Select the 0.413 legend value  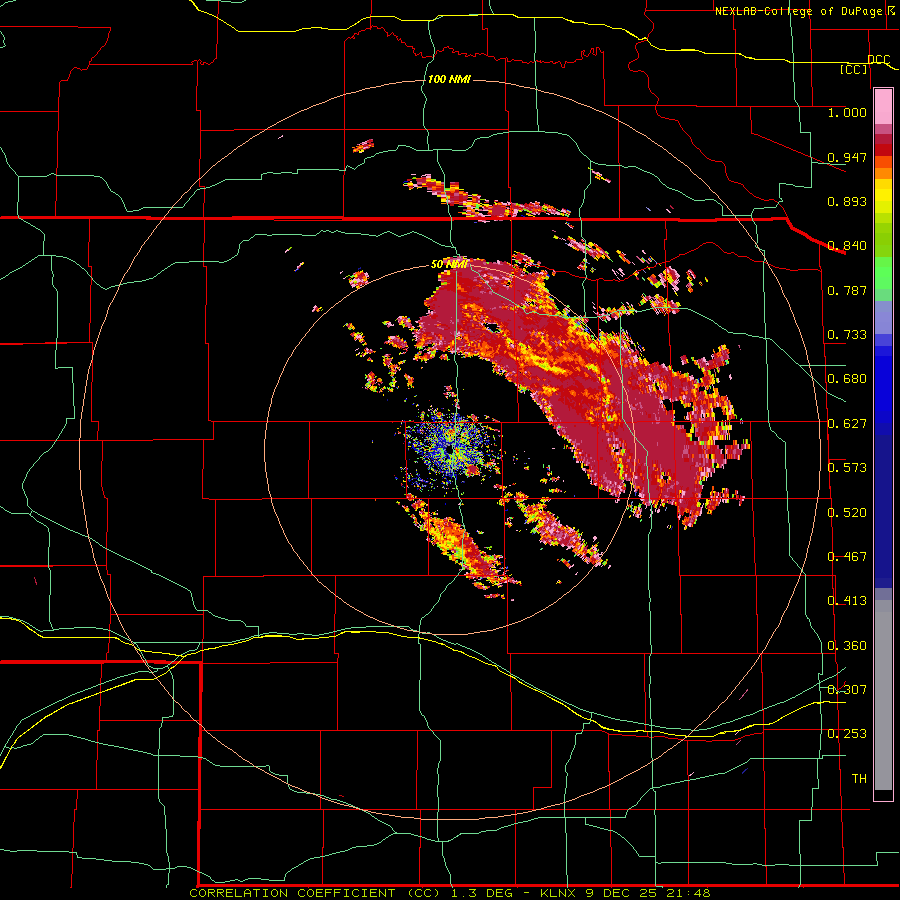[x=847, y=601]
